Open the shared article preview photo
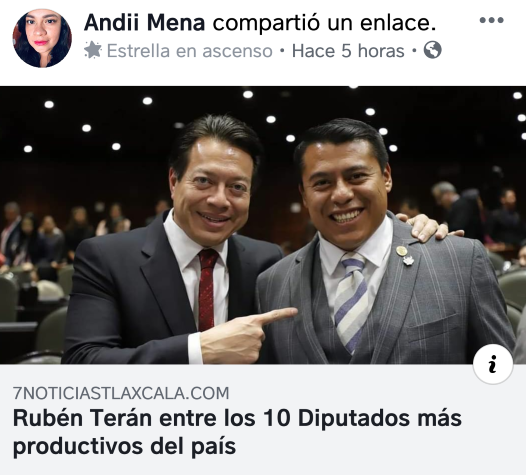The height and width of the screenshot is (475, 526). pos(263,225)
